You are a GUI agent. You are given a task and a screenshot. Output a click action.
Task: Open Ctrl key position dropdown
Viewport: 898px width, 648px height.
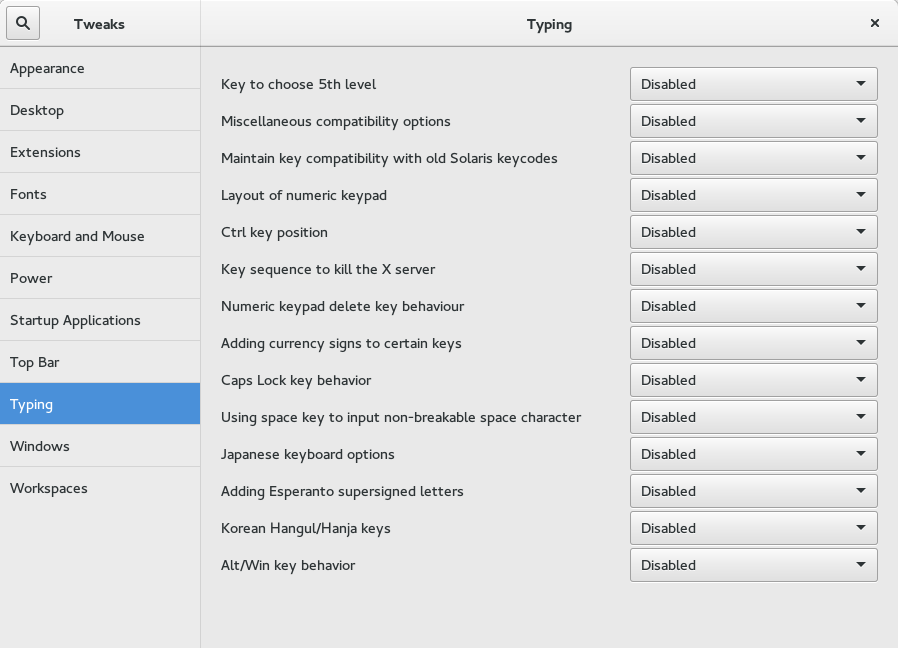tap(754, 232)
